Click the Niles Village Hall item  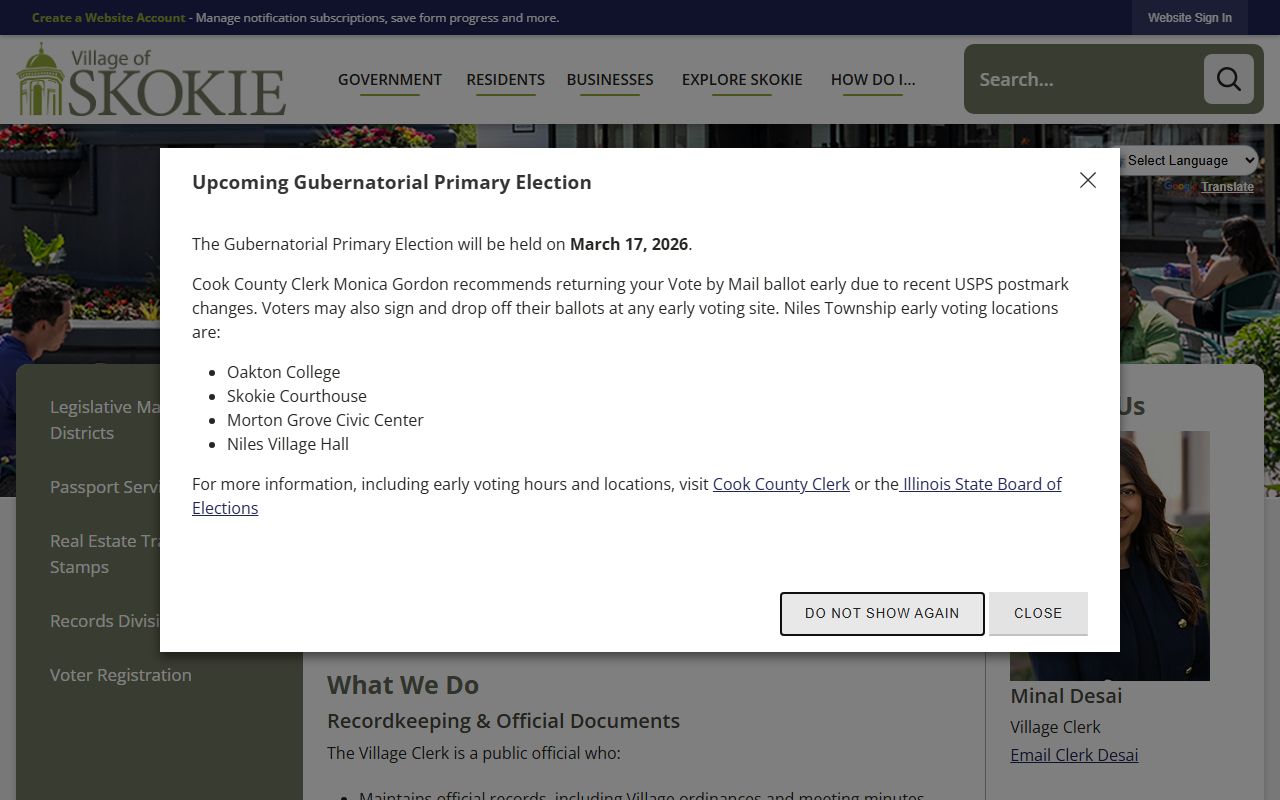288,444
